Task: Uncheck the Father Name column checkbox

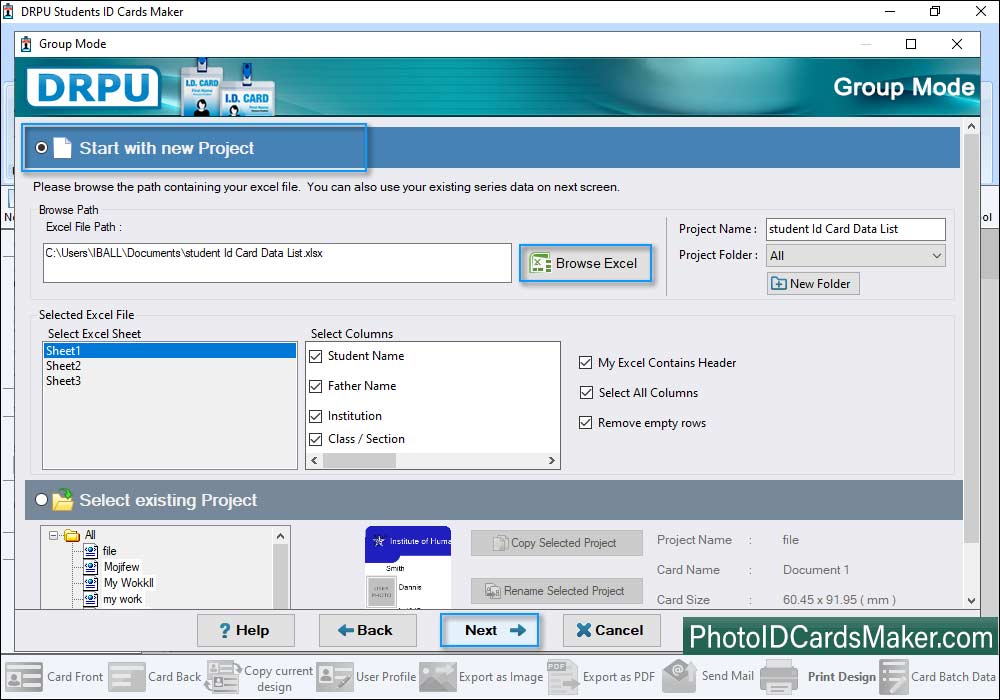Action: coord(316,386)
